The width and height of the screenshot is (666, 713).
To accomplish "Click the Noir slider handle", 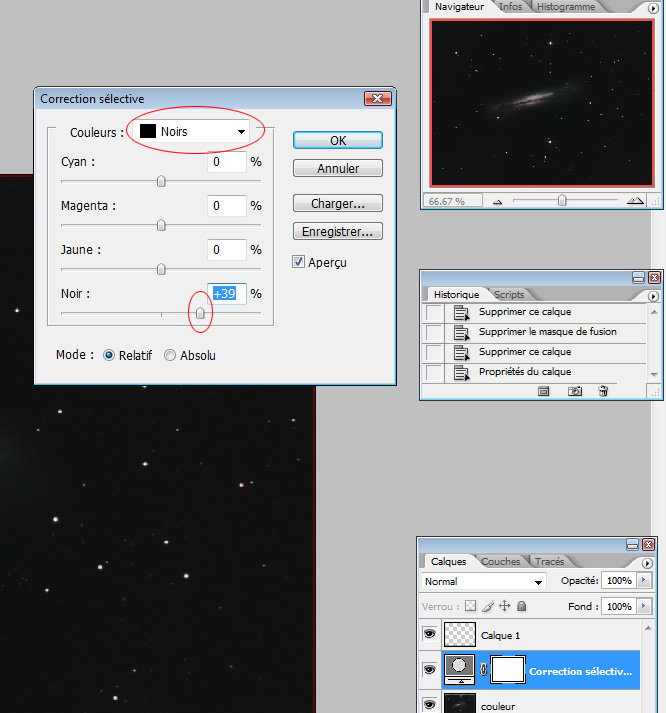I will [200, 313].
